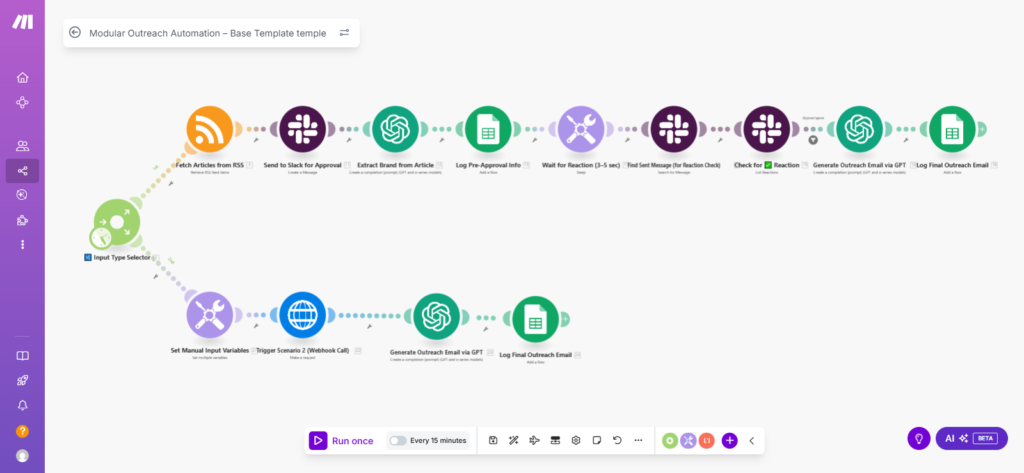Click filter icon before Generate Outreach Email via GPT
This screenshot has height=473, width=1024.
[813, 140]
